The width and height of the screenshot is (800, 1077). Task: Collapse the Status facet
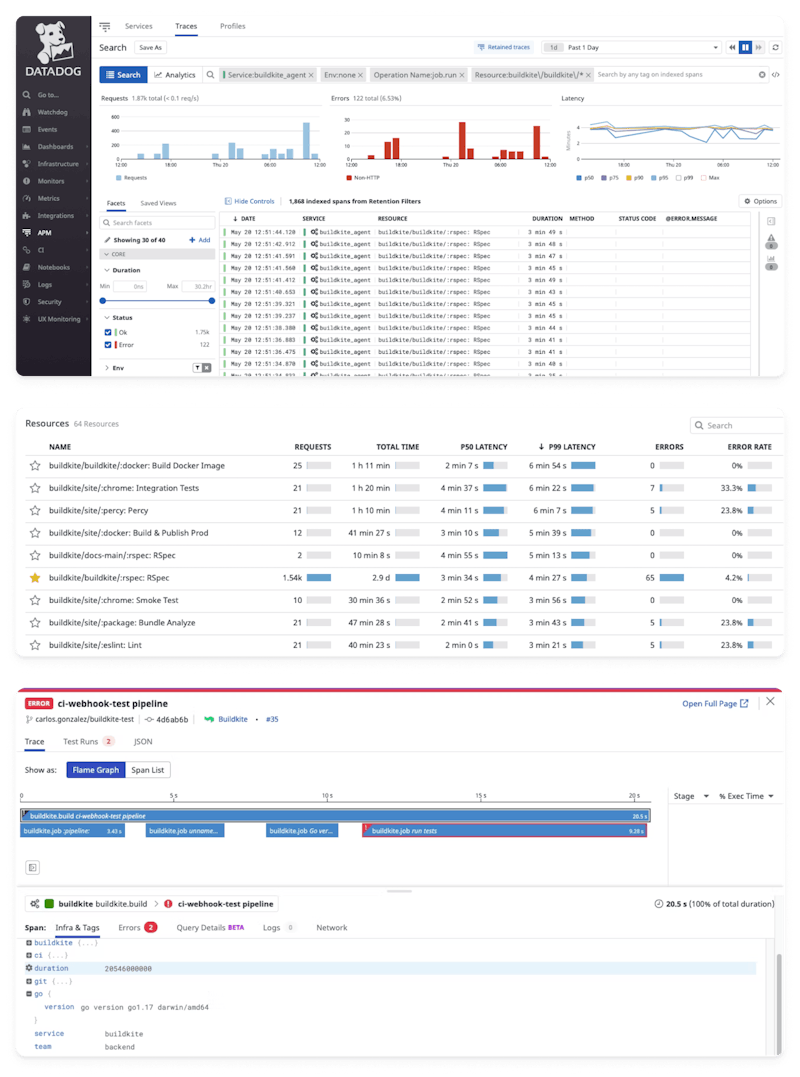pyautogui.click(x=118, y=317)
